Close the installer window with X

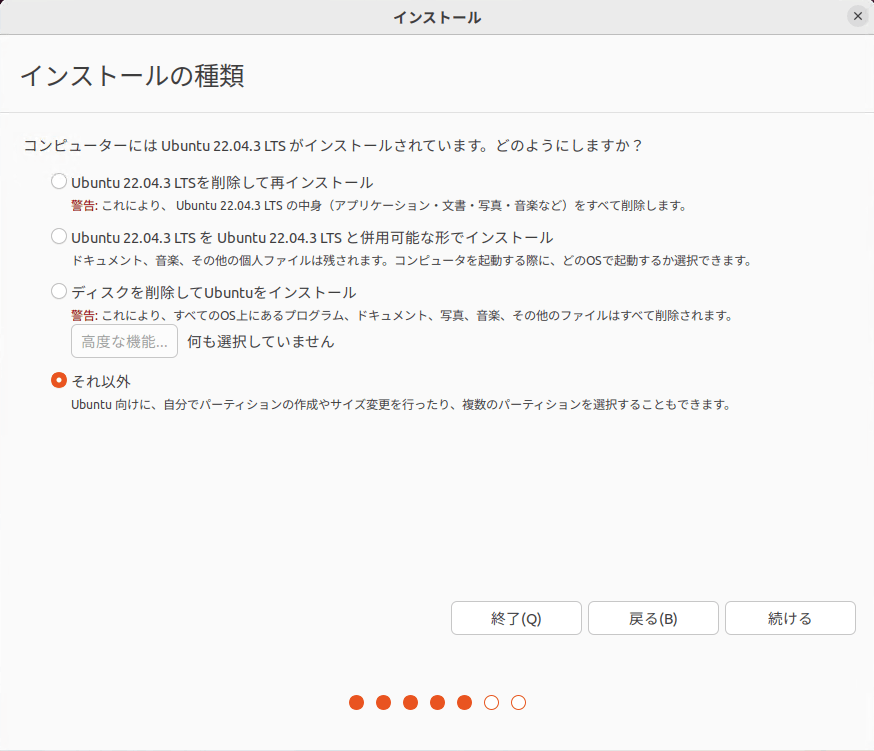858,16
